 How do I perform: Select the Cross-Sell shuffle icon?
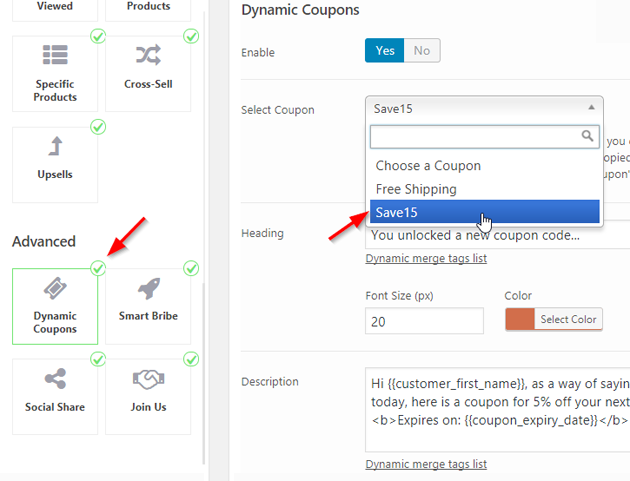point(148,55)
